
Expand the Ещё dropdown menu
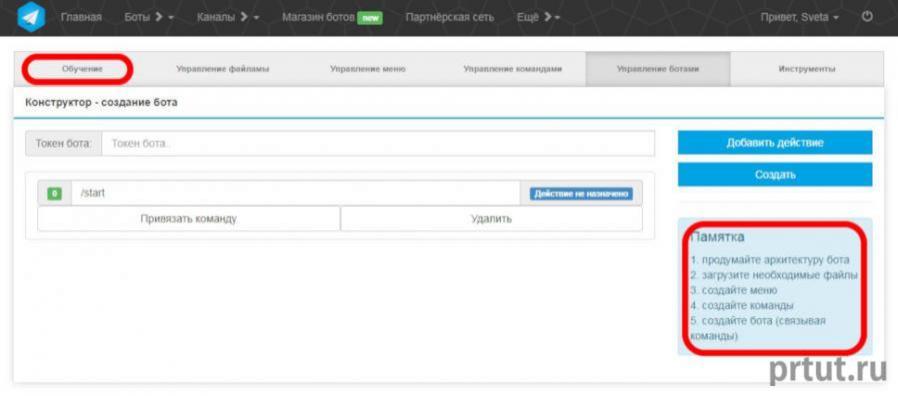point(538,17)
